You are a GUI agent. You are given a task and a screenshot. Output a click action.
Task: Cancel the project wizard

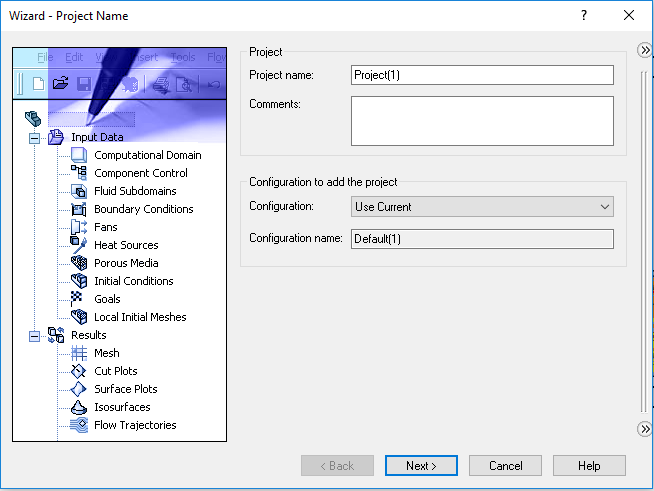tap(506, 466)
